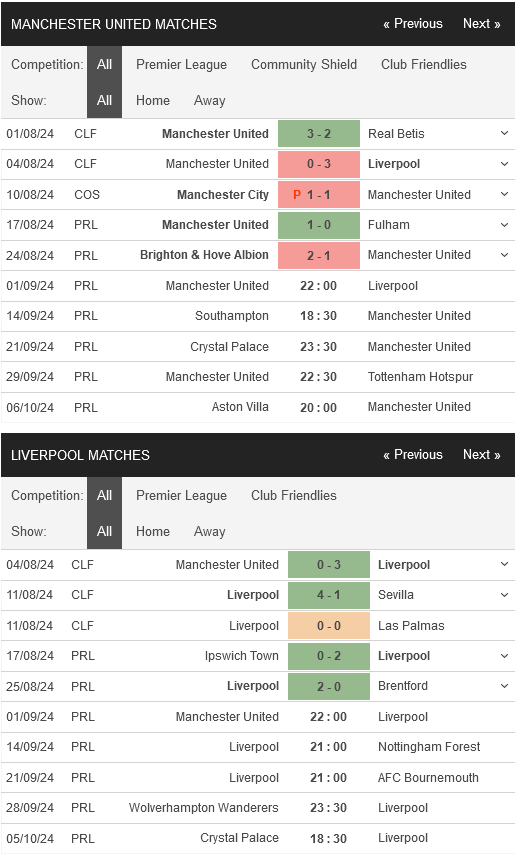Select All competitions in Liverpool matches
The width and height of the screenshot is (515, 861).
pos(104,495)
